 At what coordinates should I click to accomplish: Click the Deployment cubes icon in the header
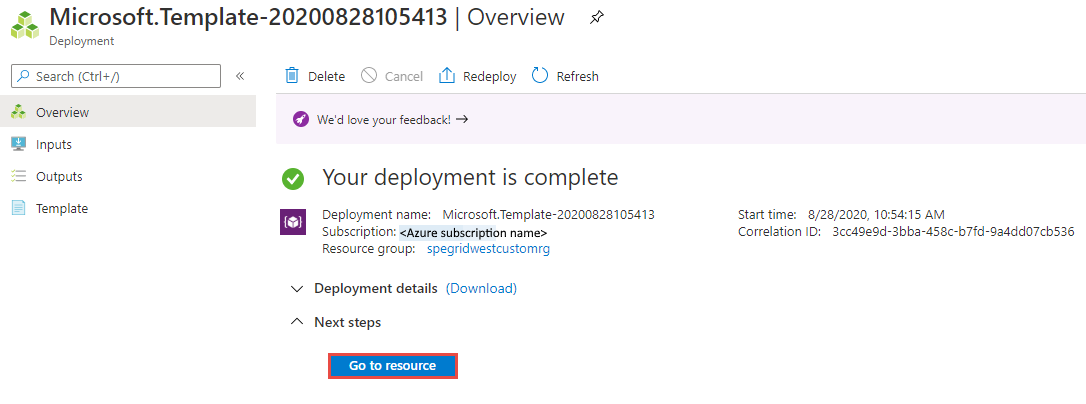click(23, 24)
